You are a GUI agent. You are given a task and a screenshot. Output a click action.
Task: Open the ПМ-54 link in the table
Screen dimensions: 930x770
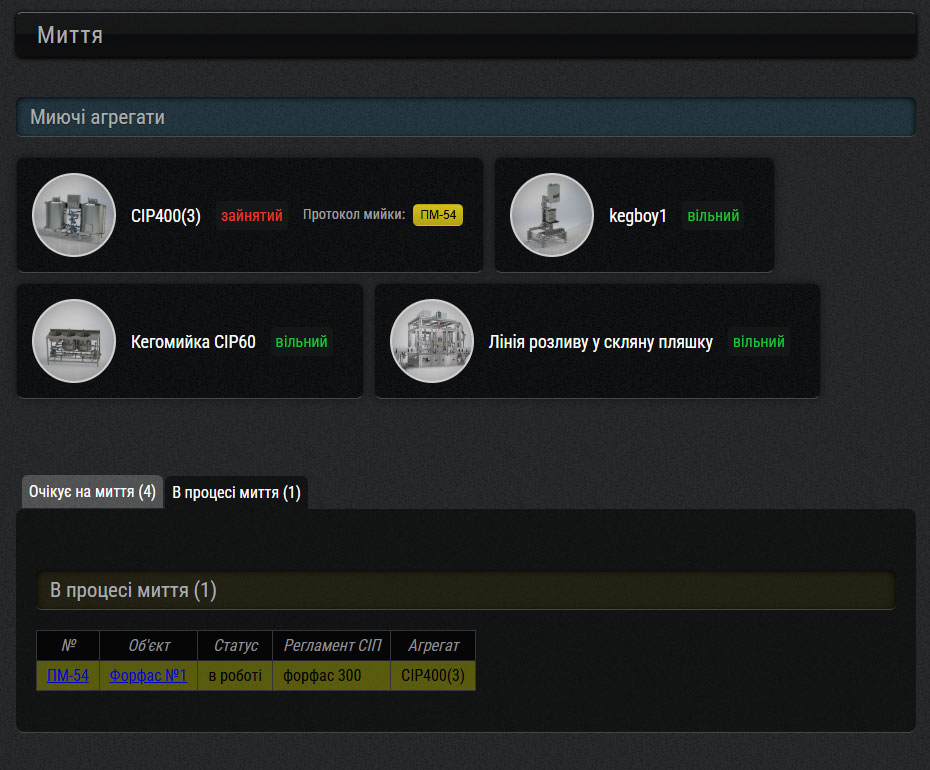point(68,676)
